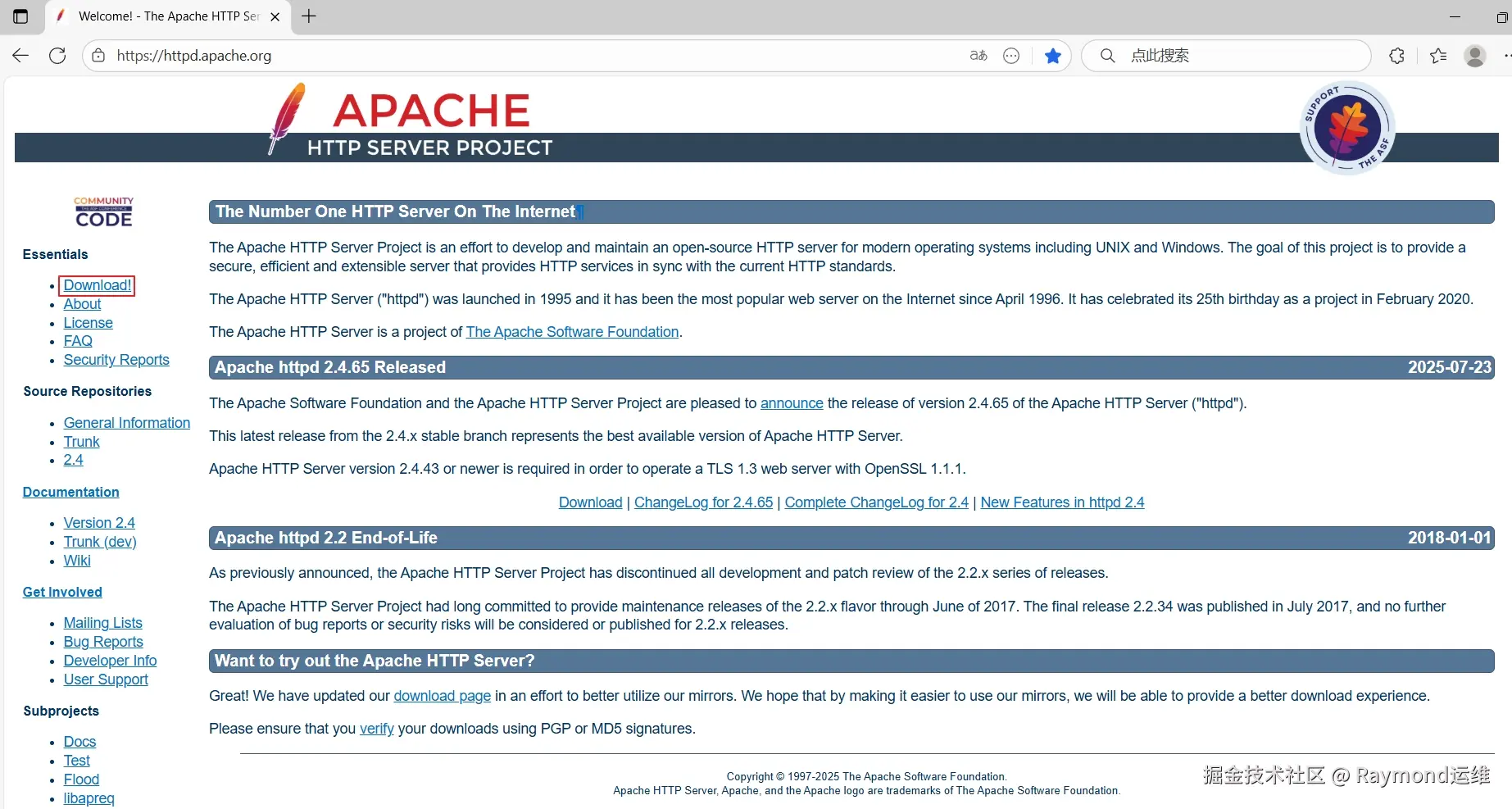Image resolution: width=1512 pixels, height=809 pixels.
Task: Open the Download! link under Essentials
Action: [x=98, y=285]
